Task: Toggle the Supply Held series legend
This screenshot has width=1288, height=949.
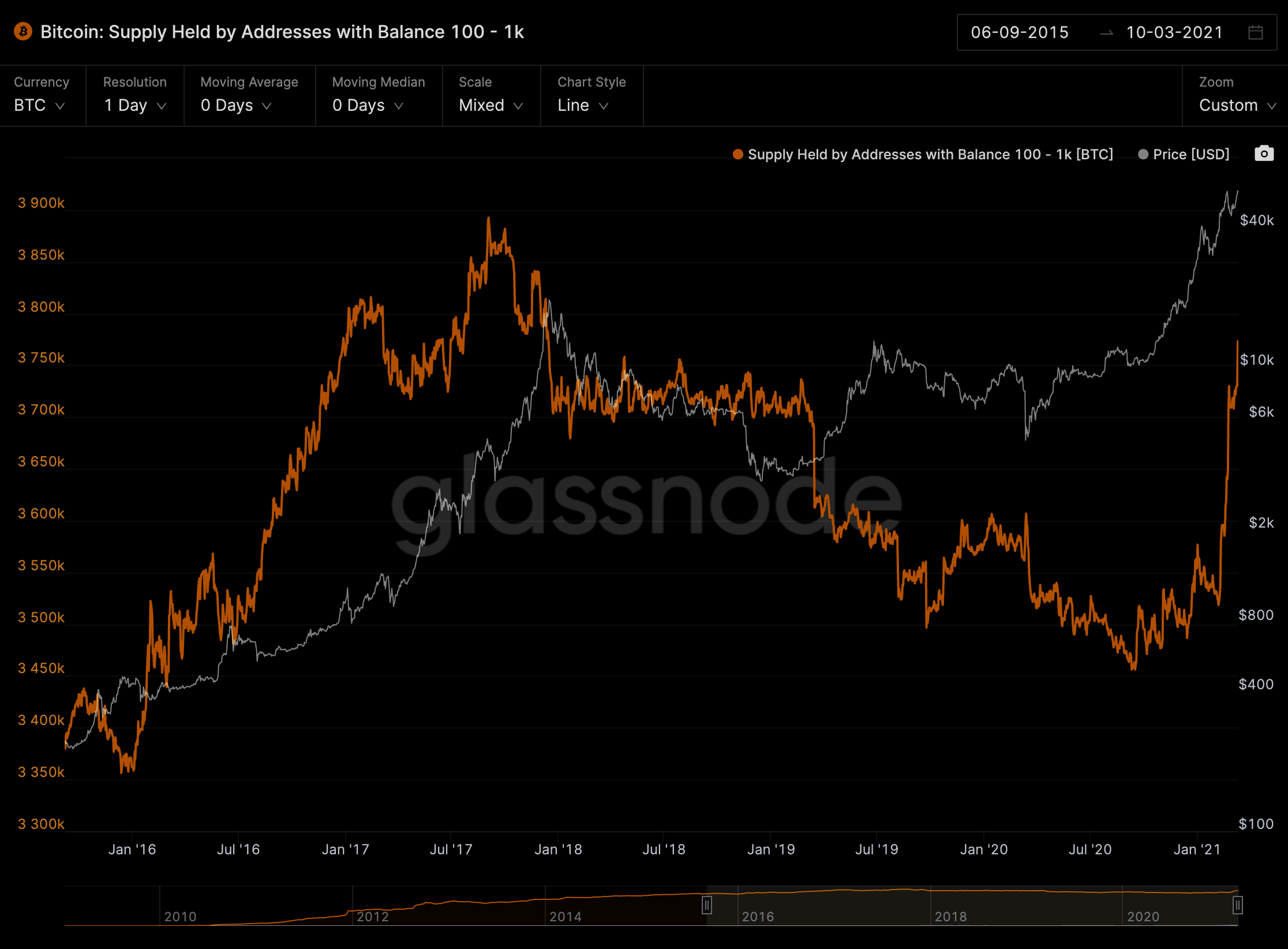Action: pyautogui.click(x=930, y=154)
